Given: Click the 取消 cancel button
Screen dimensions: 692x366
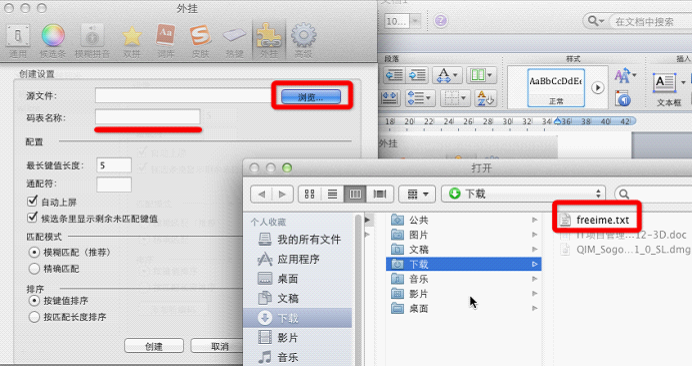Looking at the screenshot, I should tap(219, 346).
